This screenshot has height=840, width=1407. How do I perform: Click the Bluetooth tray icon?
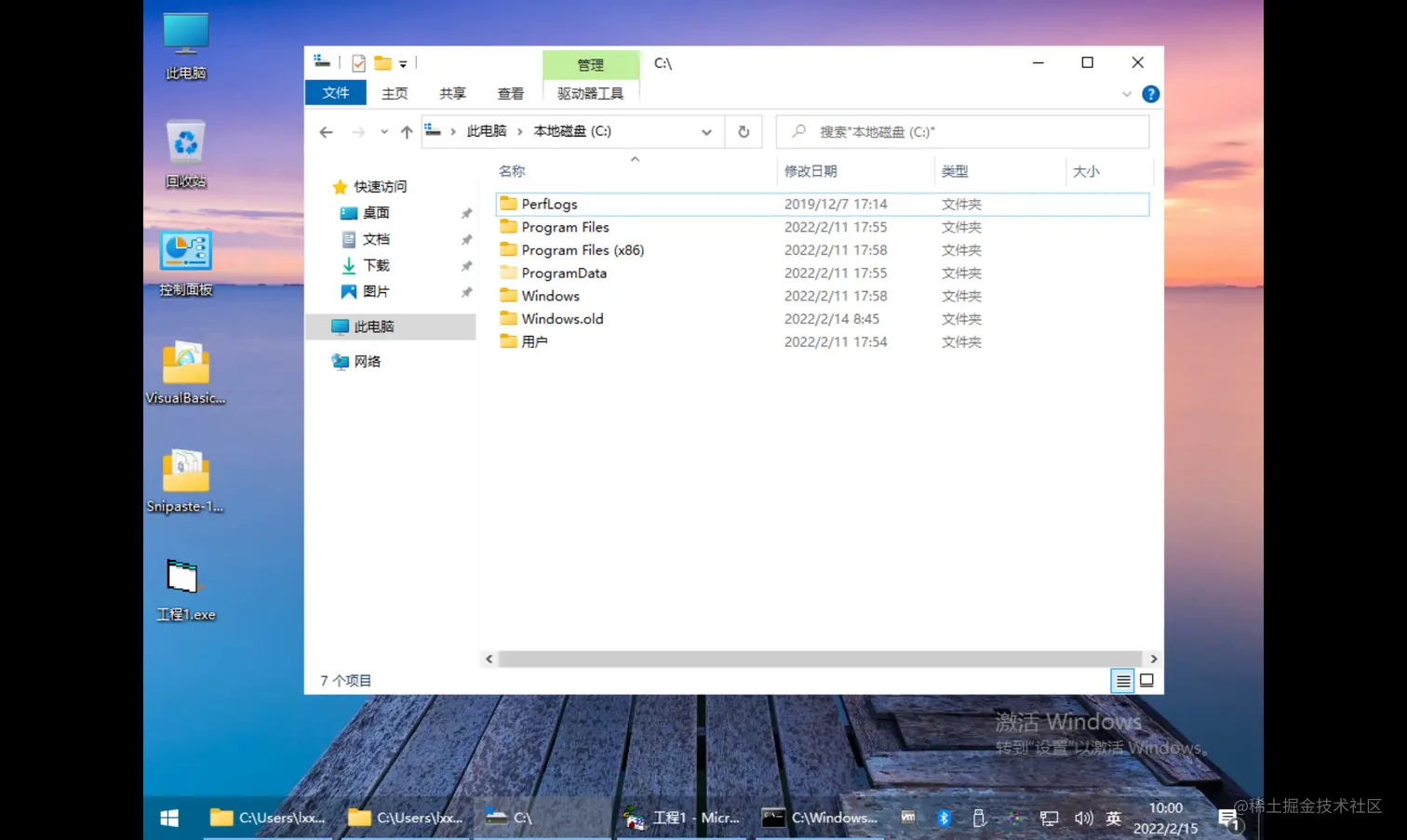pos(944,818)
